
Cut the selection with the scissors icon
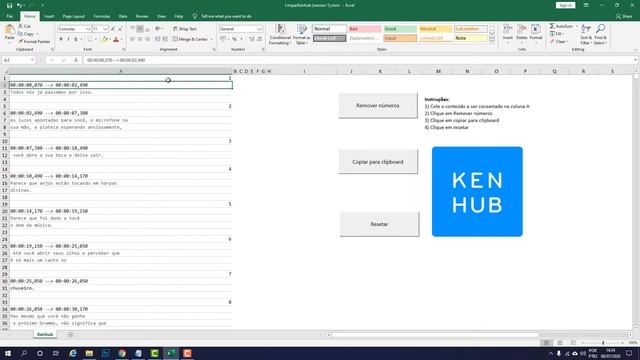[24, 26]
